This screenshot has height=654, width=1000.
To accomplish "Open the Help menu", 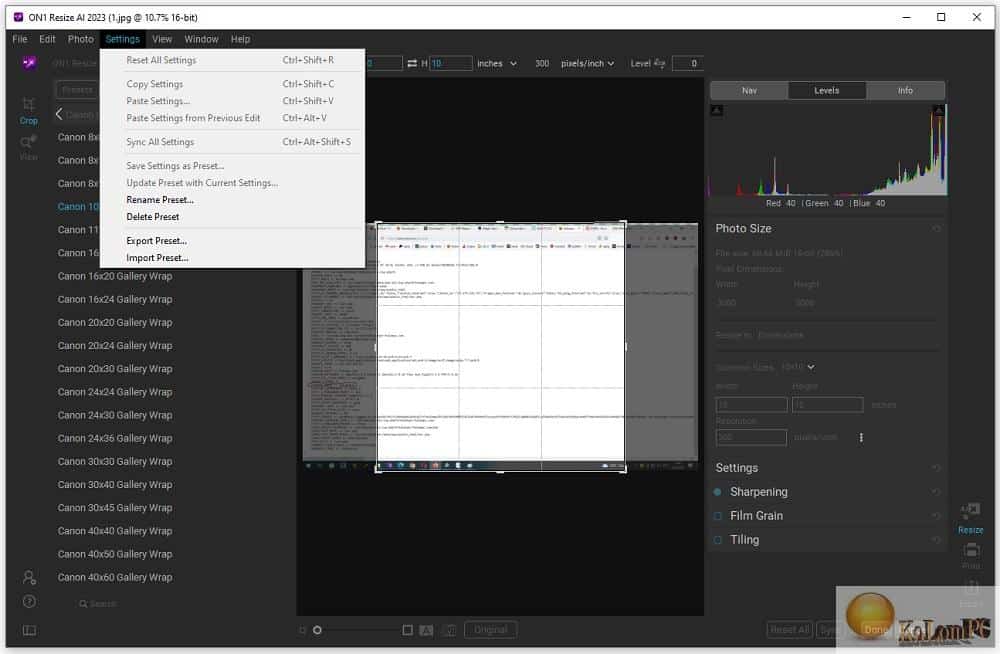I will point(240,39).
